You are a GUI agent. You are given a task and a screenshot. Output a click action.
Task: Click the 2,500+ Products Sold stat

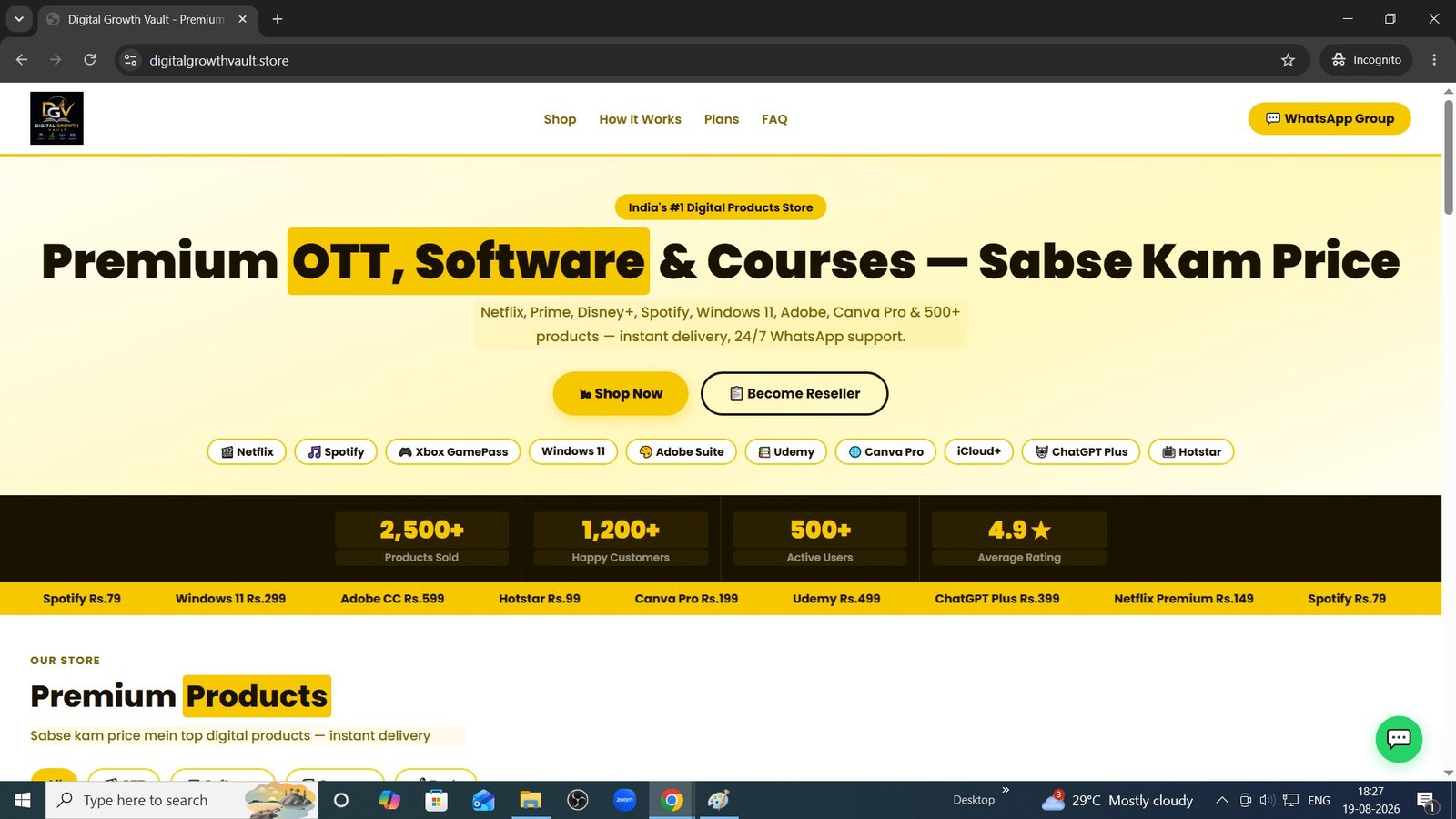[x=421, y=539]
